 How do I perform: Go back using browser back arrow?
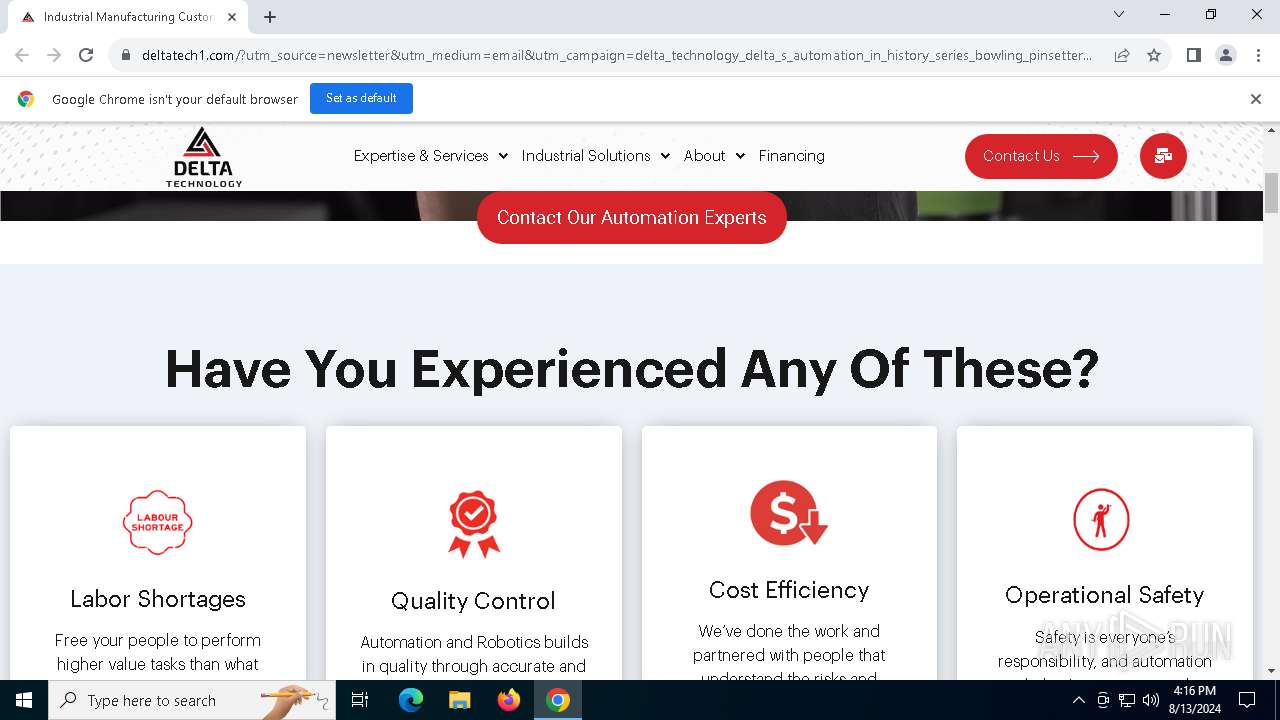click(22, 55)
